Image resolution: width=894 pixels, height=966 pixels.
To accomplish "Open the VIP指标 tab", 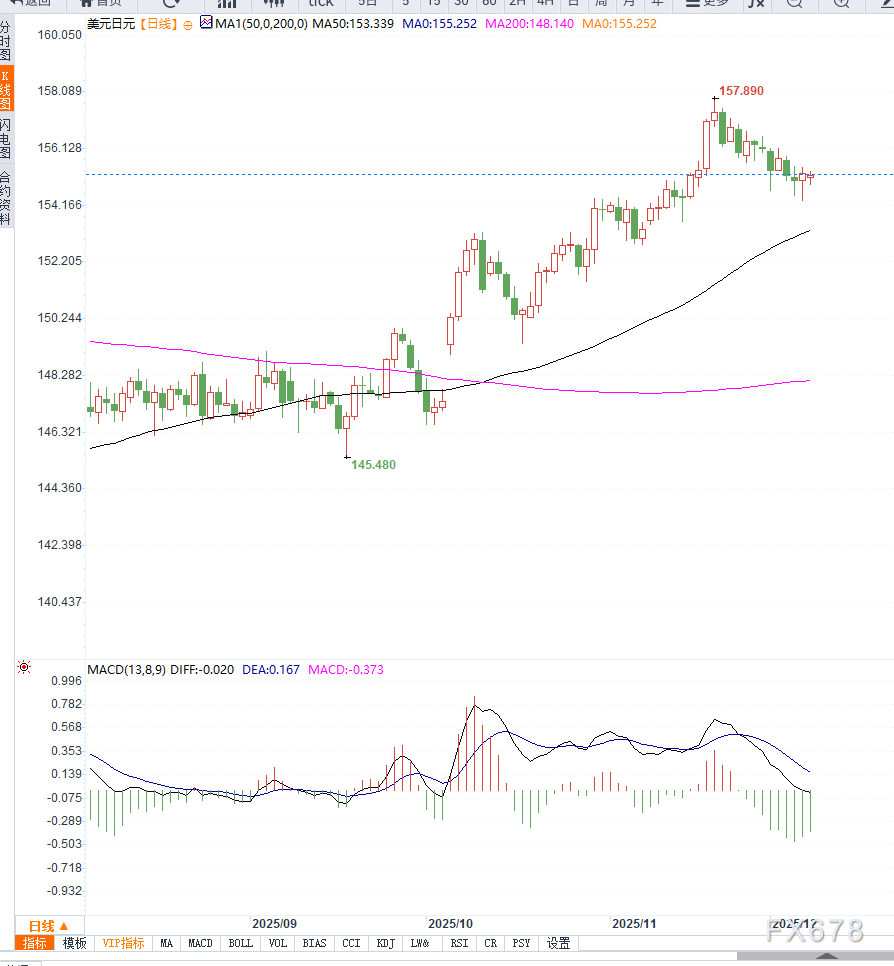I will 123,943.
